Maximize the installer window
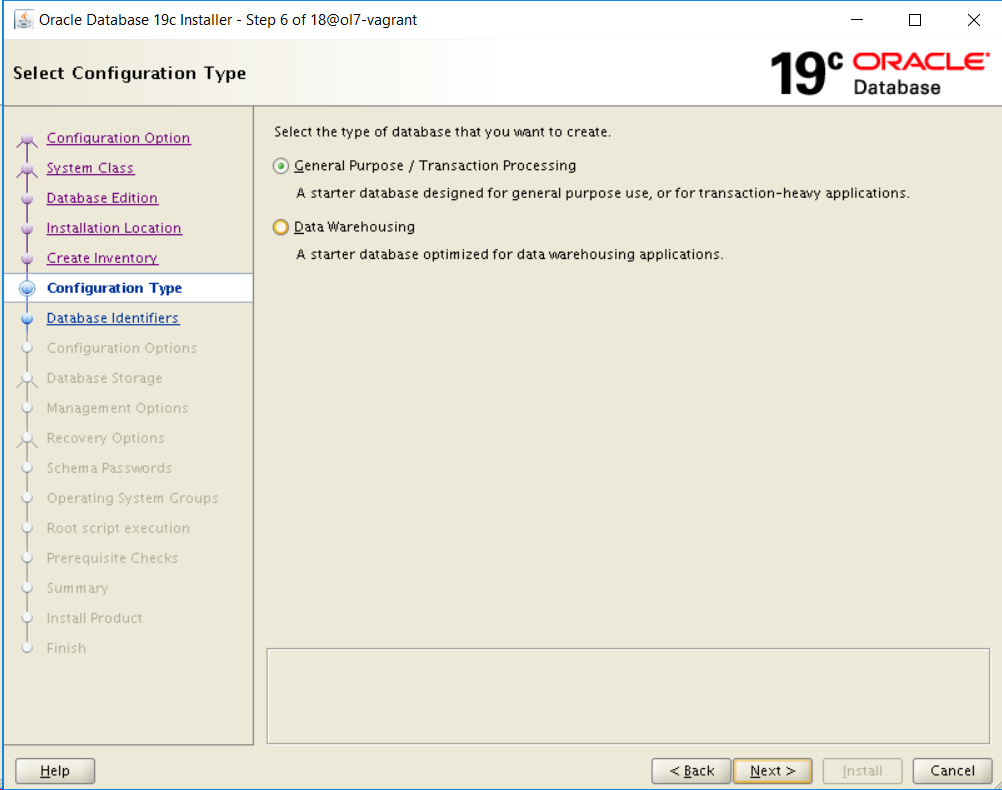Viewport: 1002px width, 790px height. [x=915, y=20]
